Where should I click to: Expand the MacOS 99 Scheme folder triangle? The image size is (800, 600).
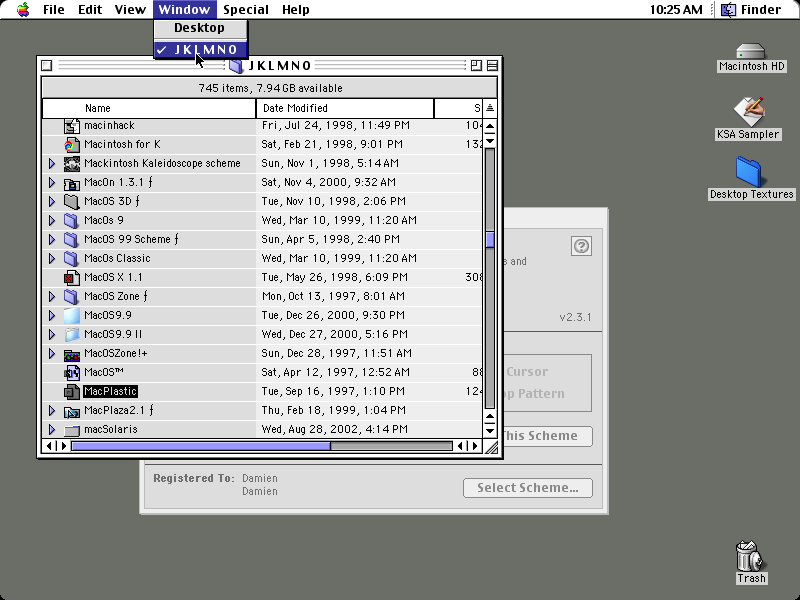coord(52,239)
